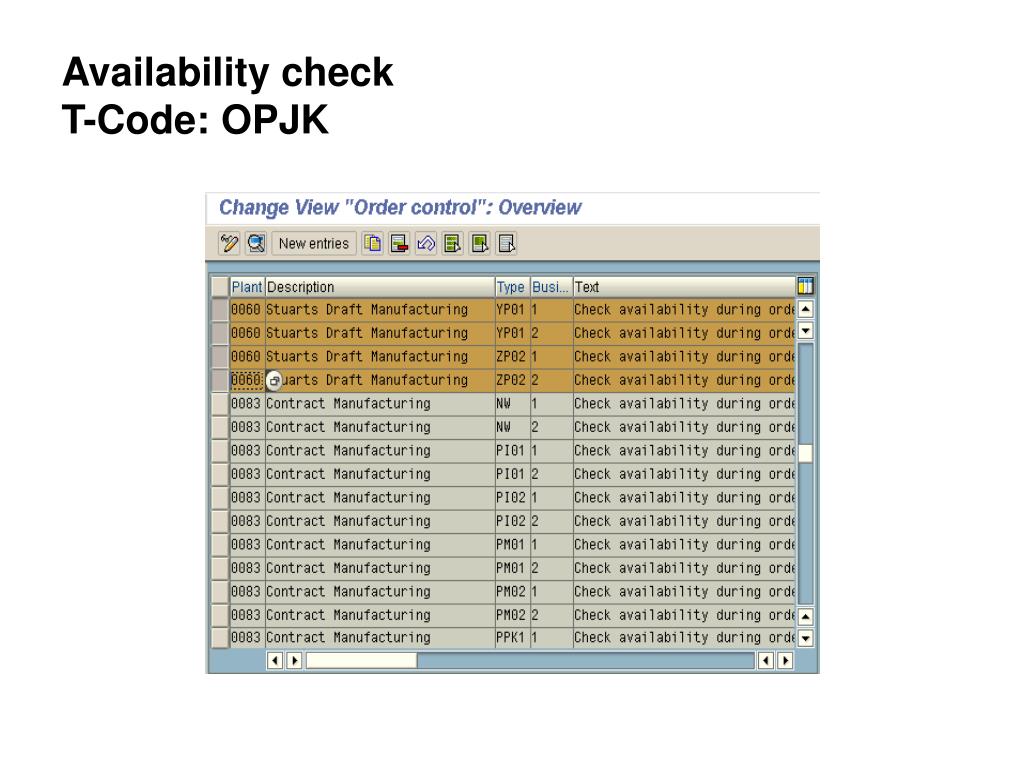Click the NW Type cell in Busi 1 row
This screenshot has height=768, width=1024.
point(512,404)
